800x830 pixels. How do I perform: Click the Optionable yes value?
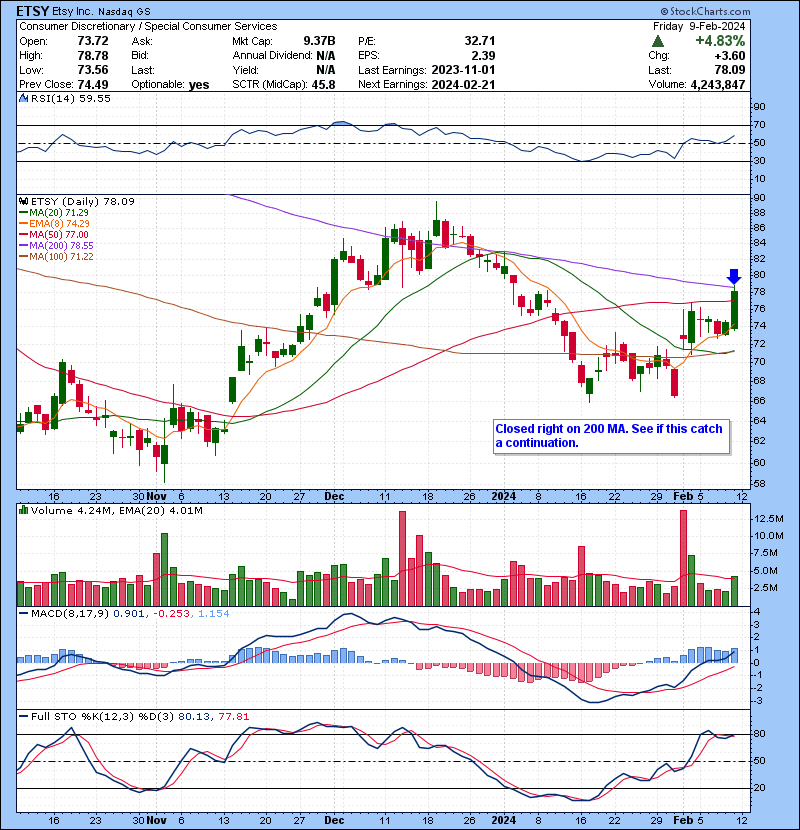pyautogui.click(x=199, y=85)
